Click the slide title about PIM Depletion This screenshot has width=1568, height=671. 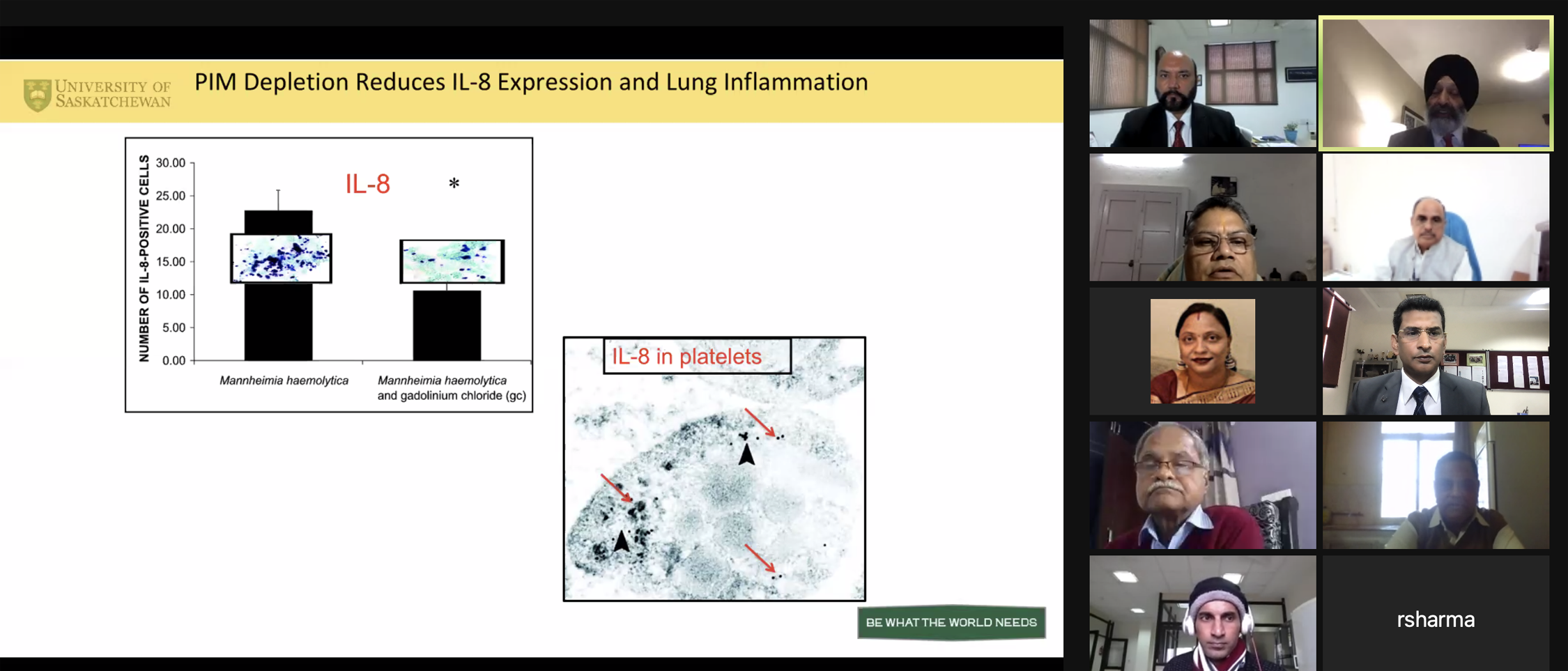[531, 82]
